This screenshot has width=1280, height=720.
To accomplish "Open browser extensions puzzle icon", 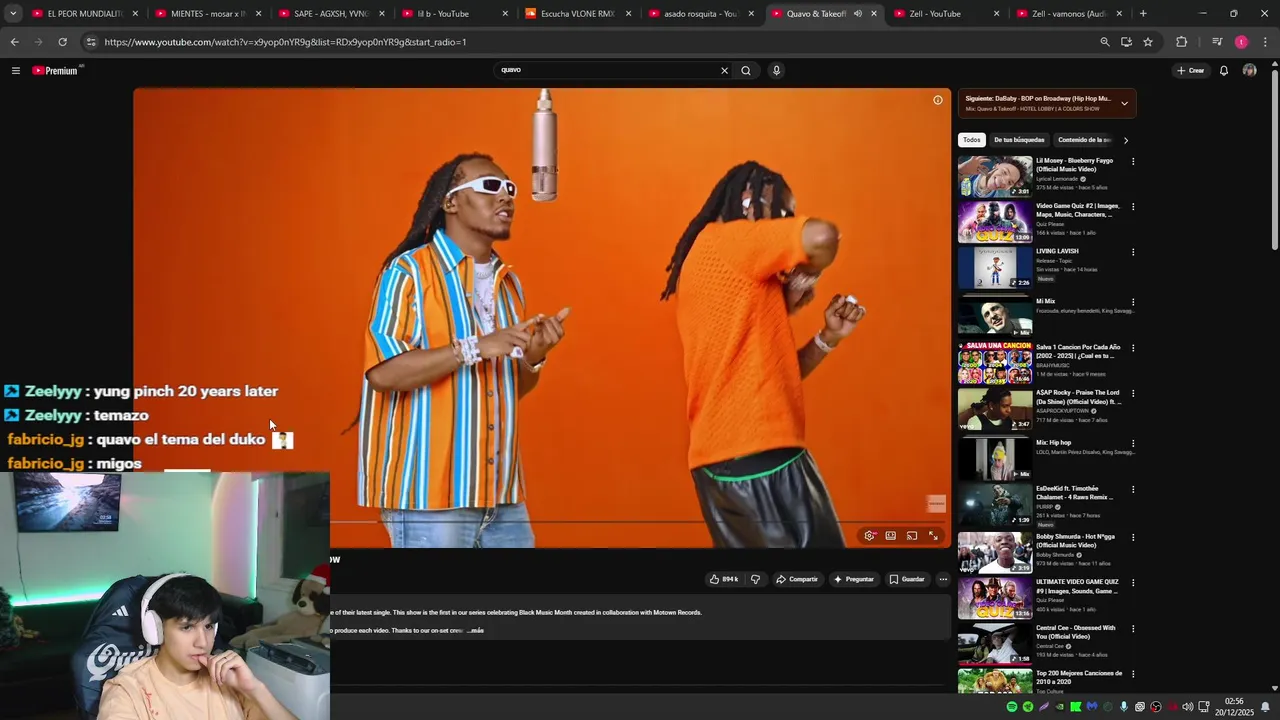I will pyautogui.click(x=1181, y=42).
